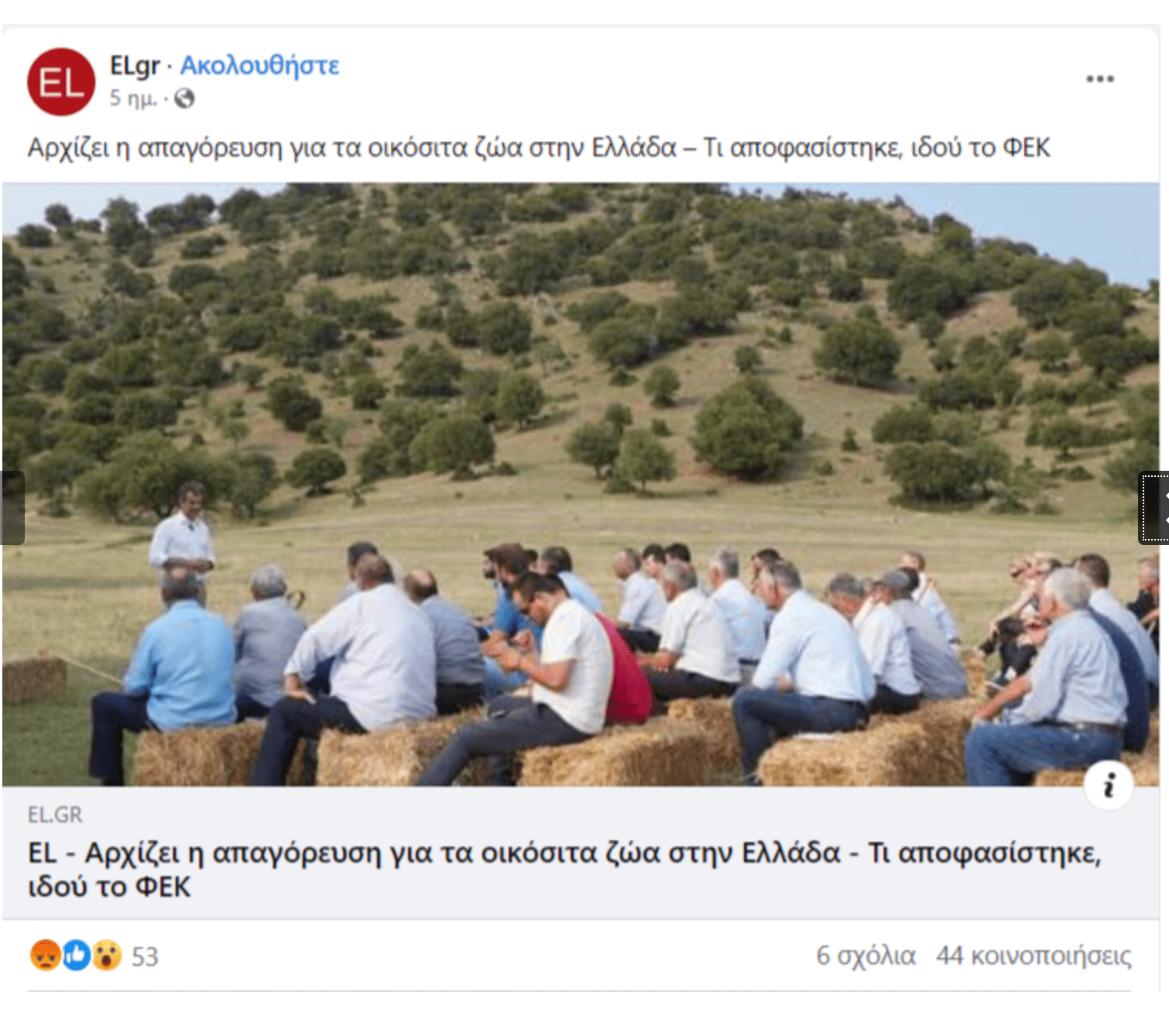This screenshot has width=1169, height=1036.
Task: Click the wow reaction emoji
Action: tap(107, 955)
